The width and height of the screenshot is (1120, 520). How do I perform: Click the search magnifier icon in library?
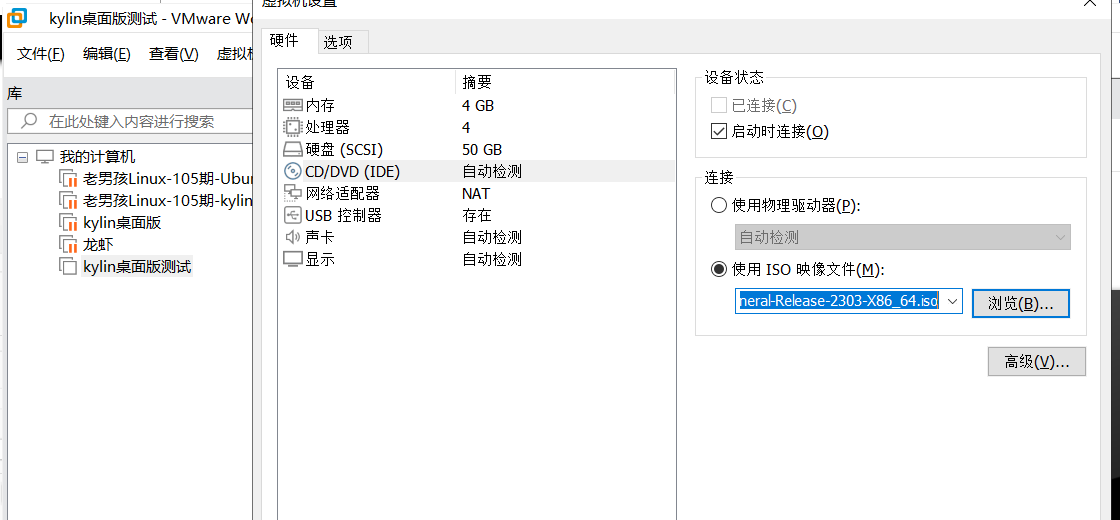29,121
